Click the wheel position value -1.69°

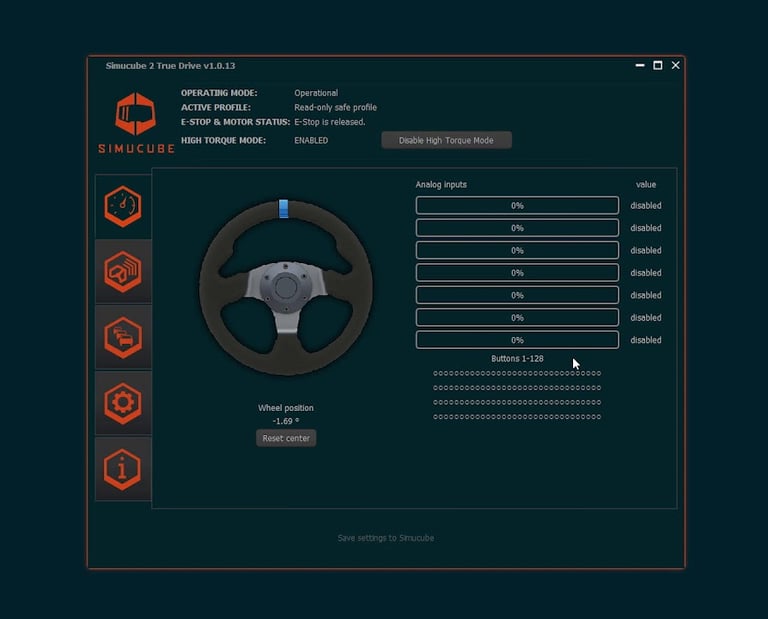286,421
